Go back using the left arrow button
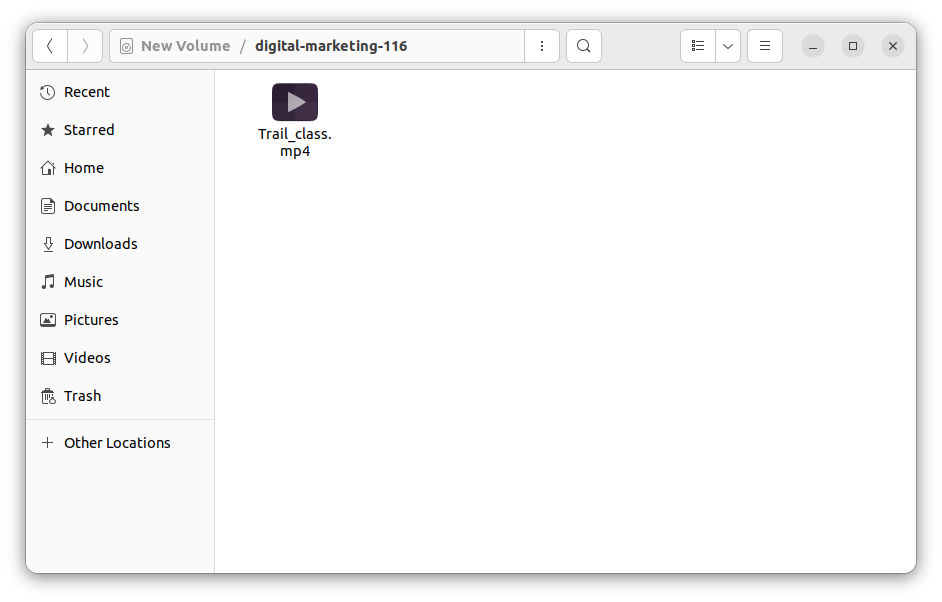 coord(50,46)
